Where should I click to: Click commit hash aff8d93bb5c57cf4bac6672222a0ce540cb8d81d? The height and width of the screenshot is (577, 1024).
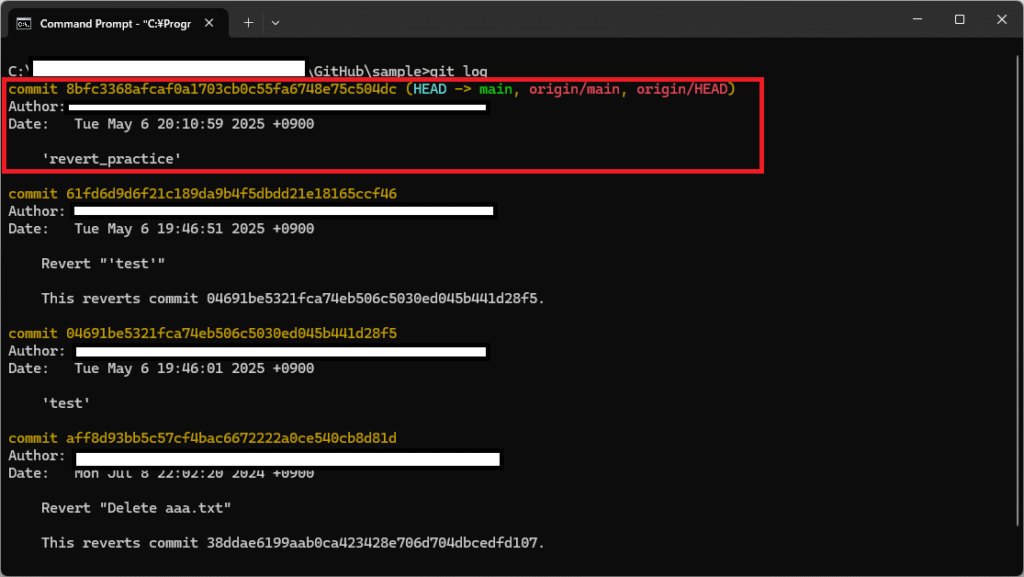pos(231,438)
